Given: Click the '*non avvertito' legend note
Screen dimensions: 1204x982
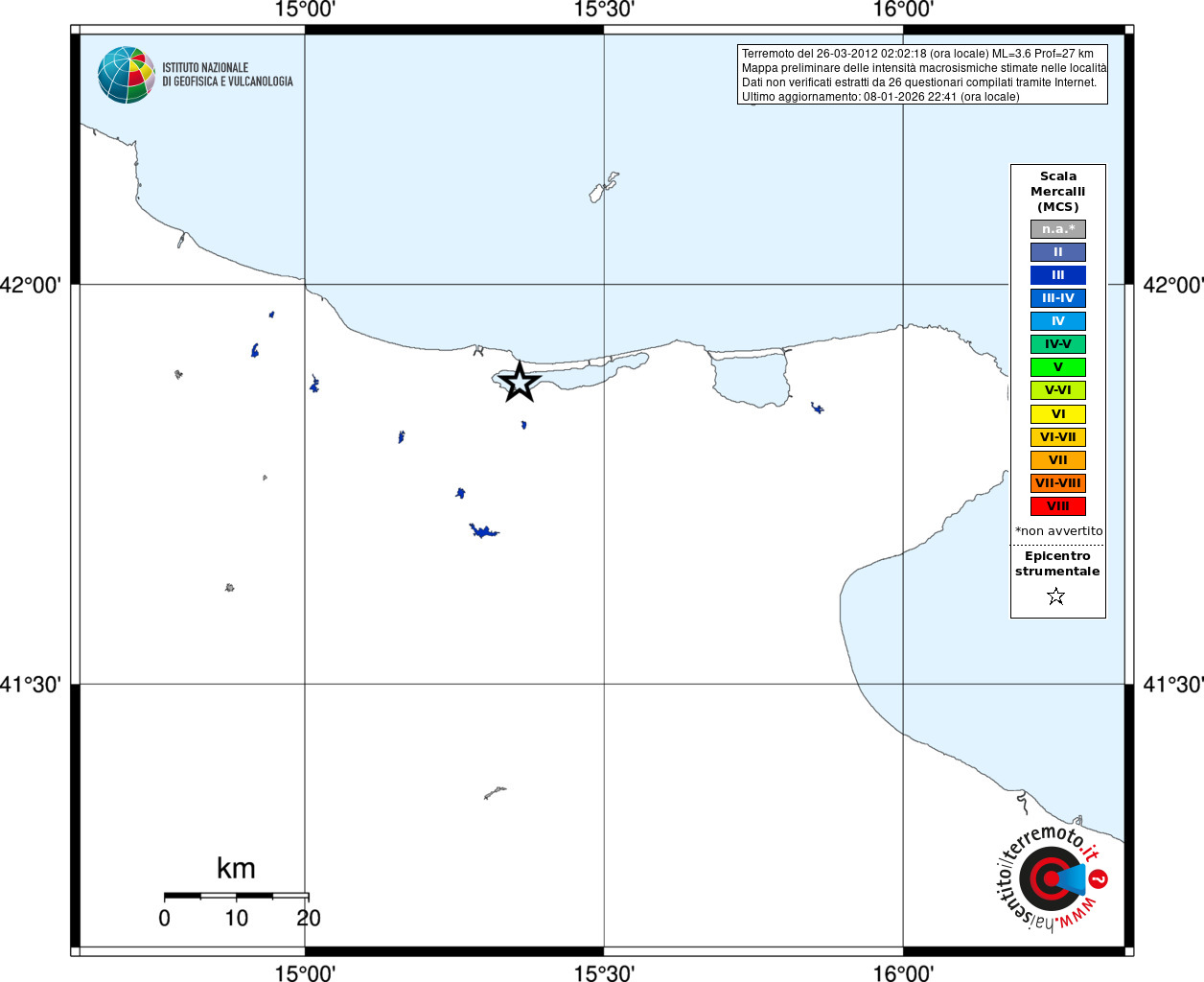Looking at the screenshot, I should (x=1059, y=531).
